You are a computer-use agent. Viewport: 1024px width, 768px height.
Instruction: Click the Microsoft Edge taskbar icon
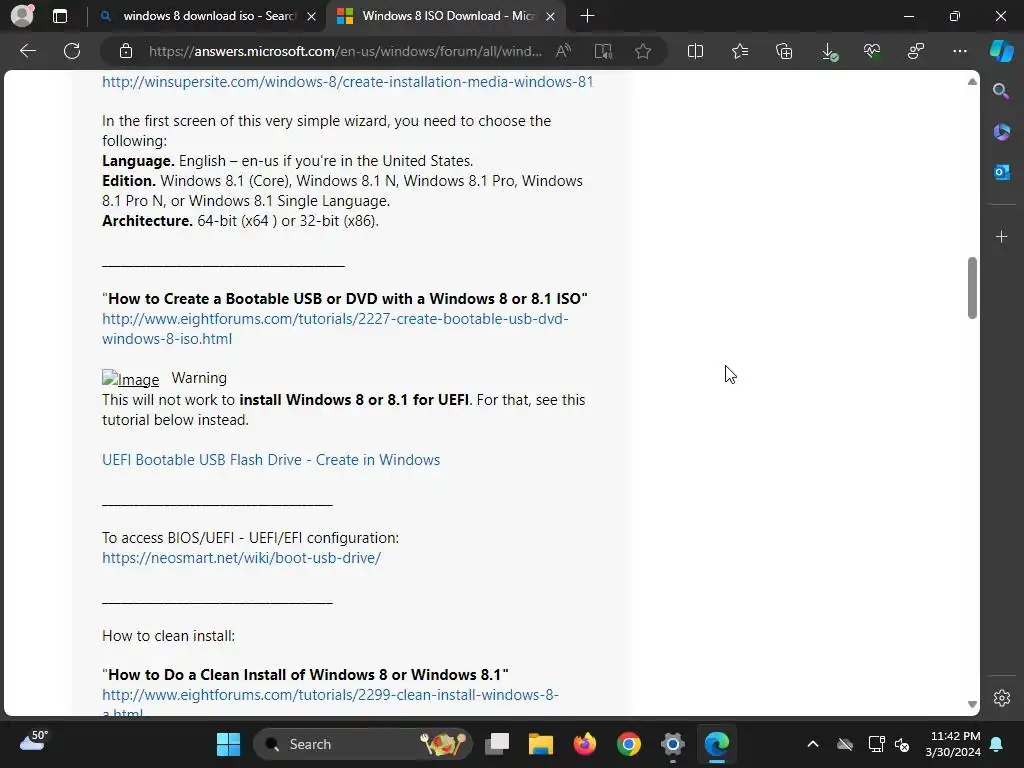point(716,744)
